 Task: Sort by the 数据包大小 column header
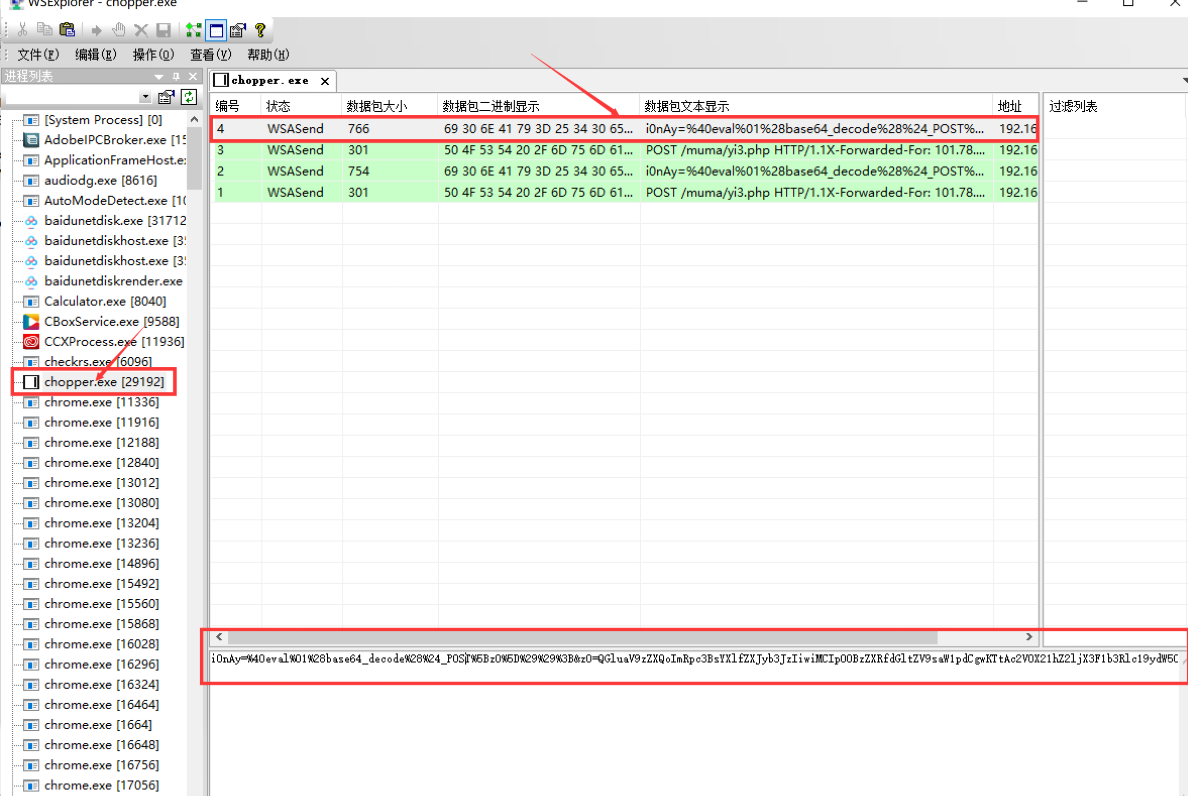[389, 106]
